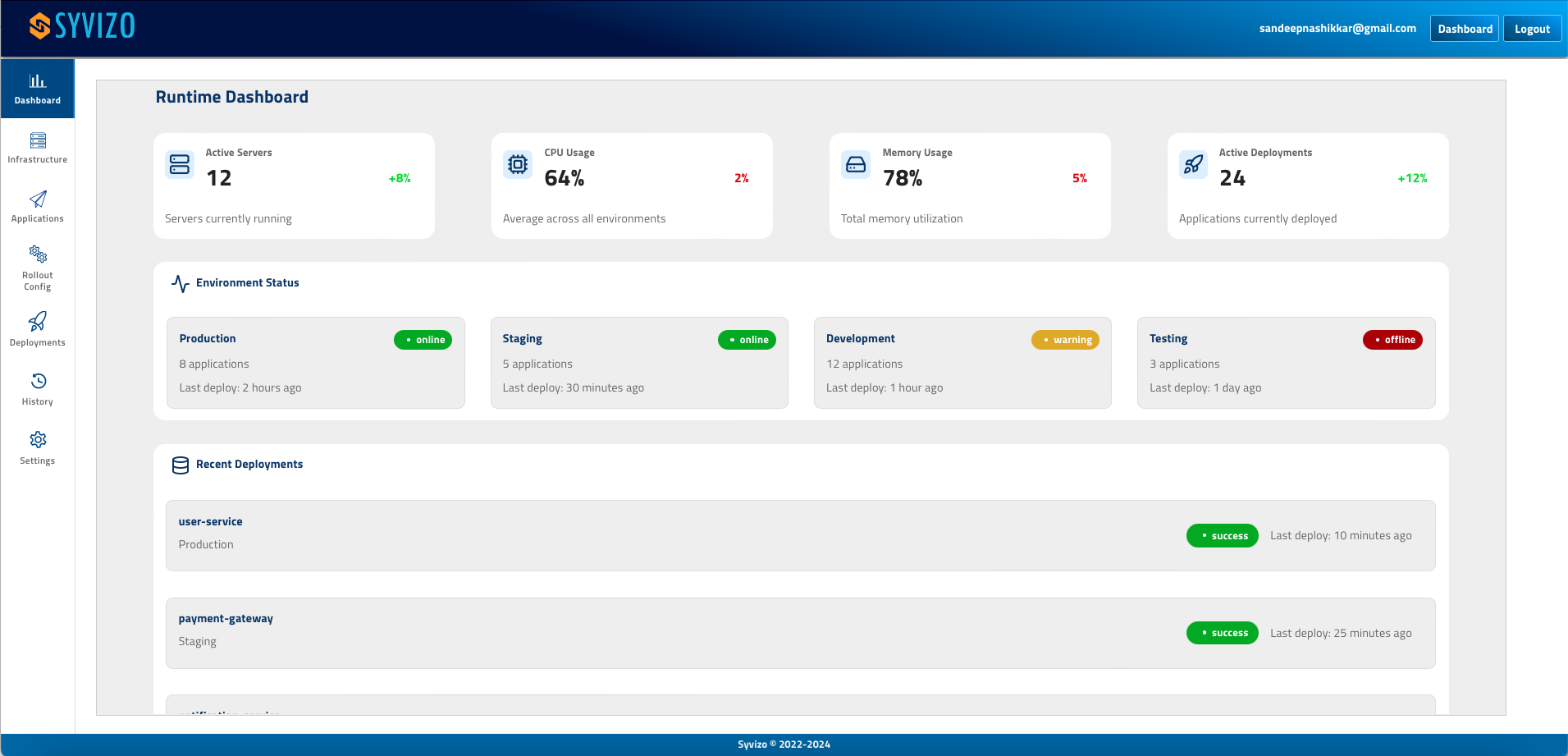Click the Active Deployments count 24
This screenshot has height=756, width=1568.
tap(1232, 178)
